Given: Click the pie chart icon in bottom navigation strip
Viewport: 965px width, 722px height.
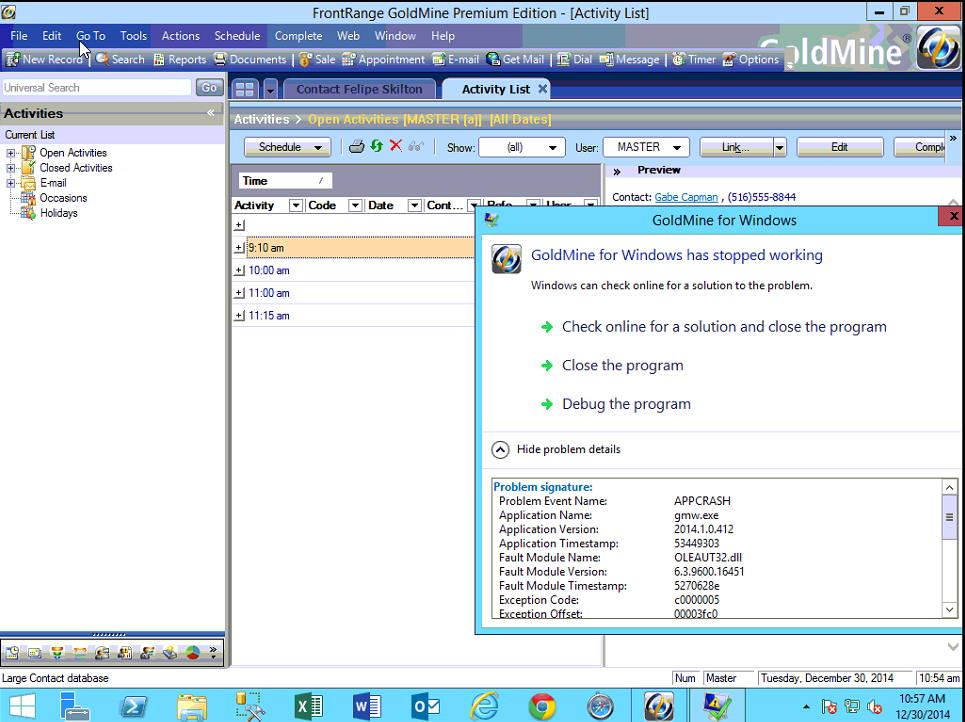Looking at the screenshot, I should (x=192, y=653).
